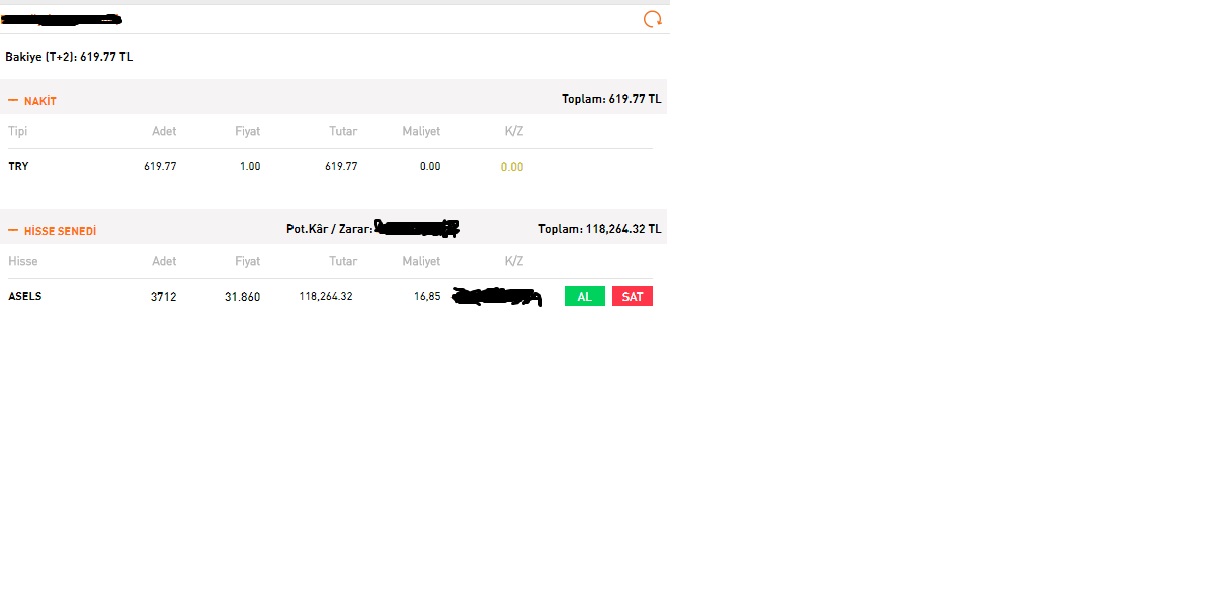Click the Maliyet header in stock table
1224x605 pixels.
421,261
